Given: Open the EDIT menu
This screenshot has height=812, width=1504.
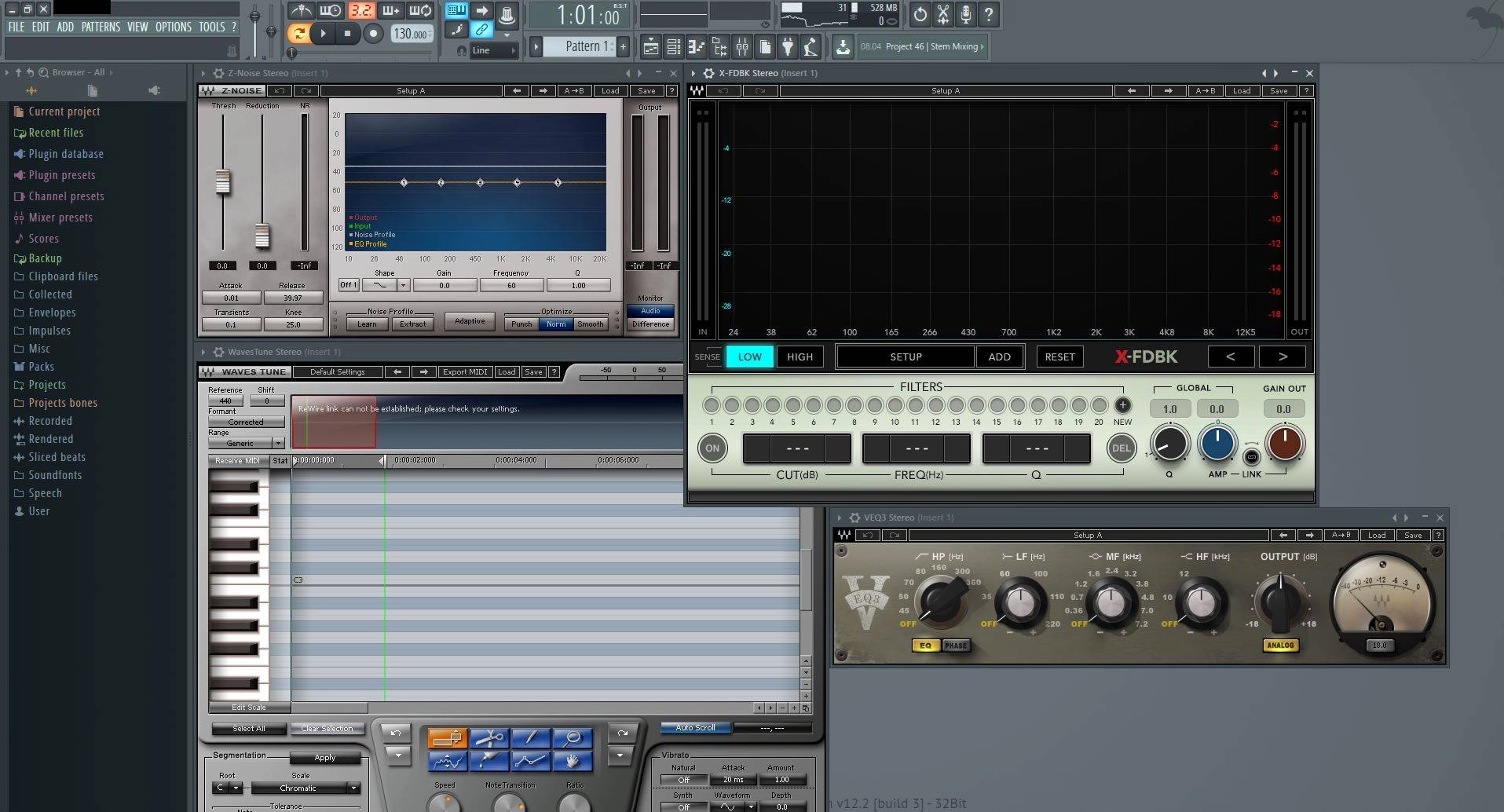Looking at the screenshot, I should point(41,27).
